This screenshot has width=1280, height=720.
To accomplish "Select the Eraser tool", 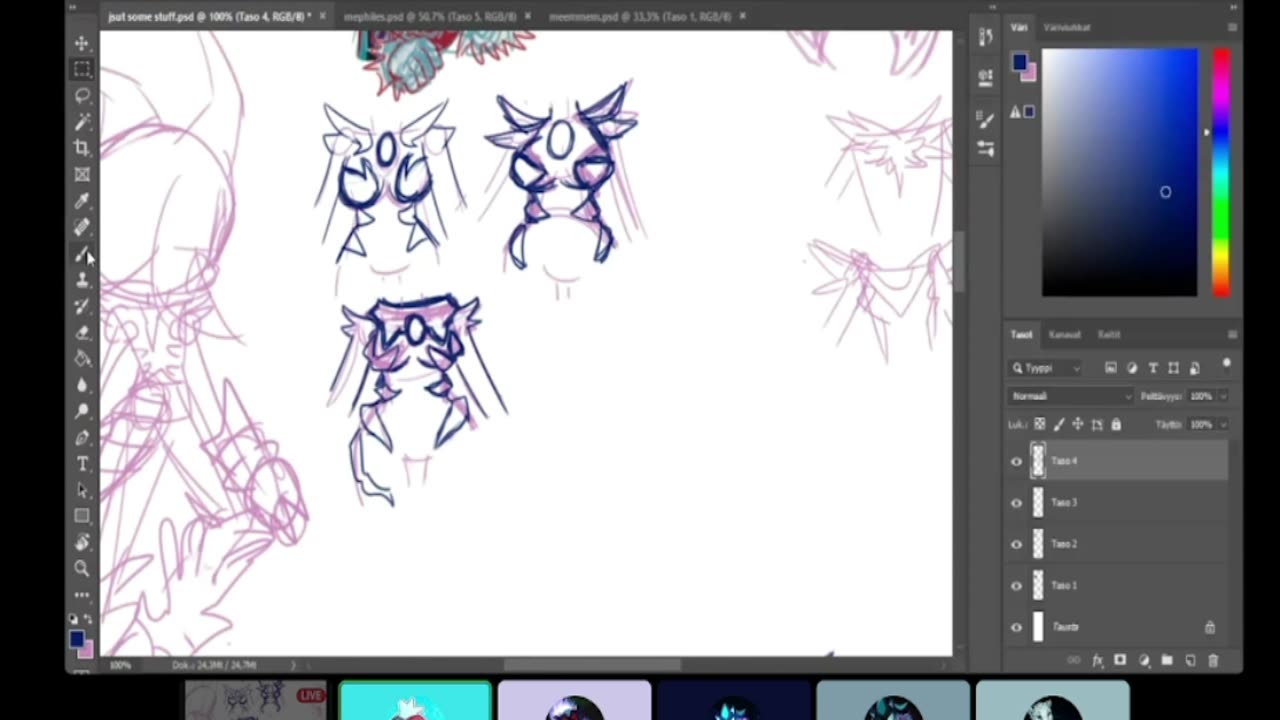I will 82,332.
